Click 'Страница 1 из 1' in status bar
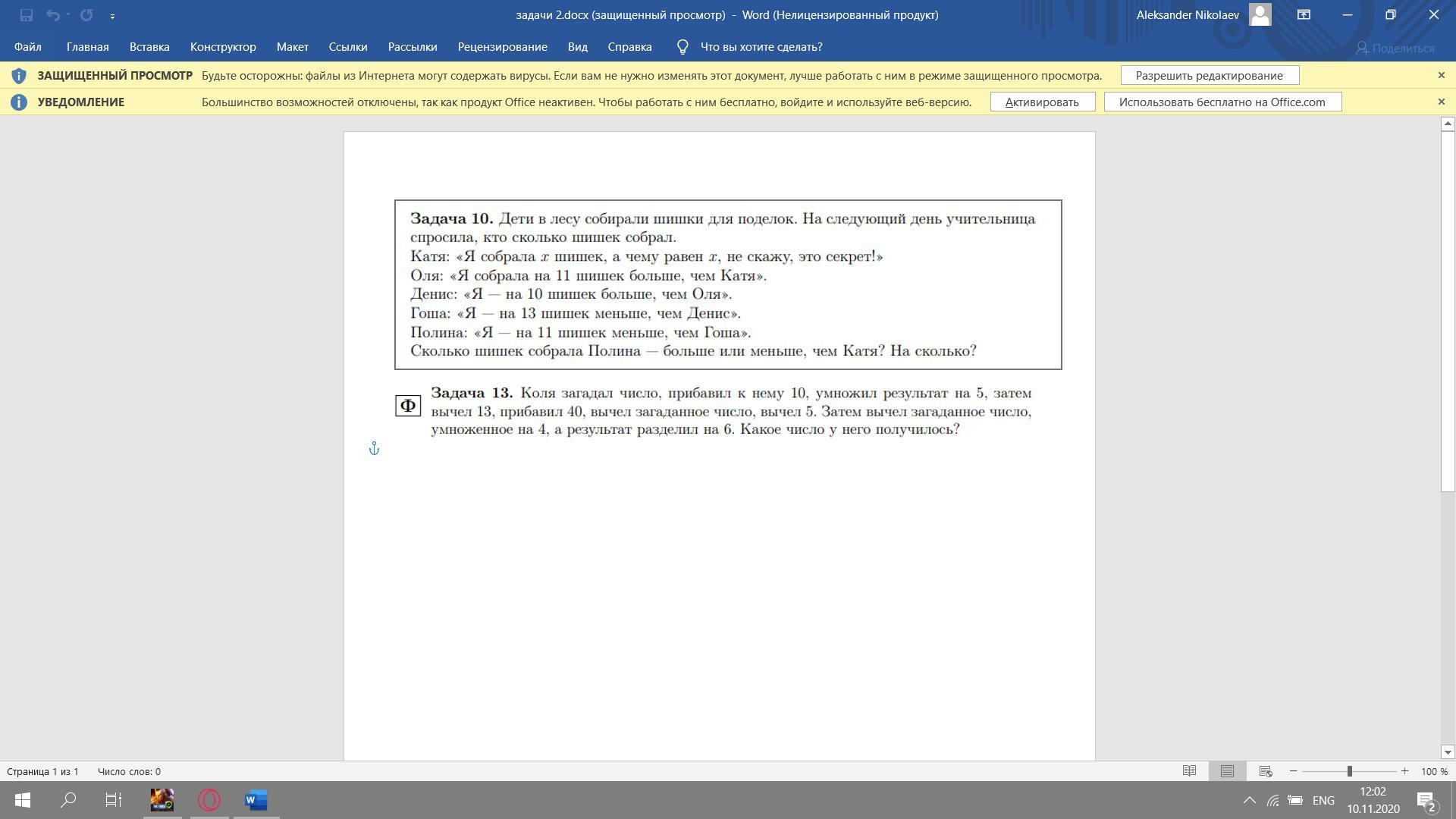This screenshot has width=1456, height=819. point(43,771)
